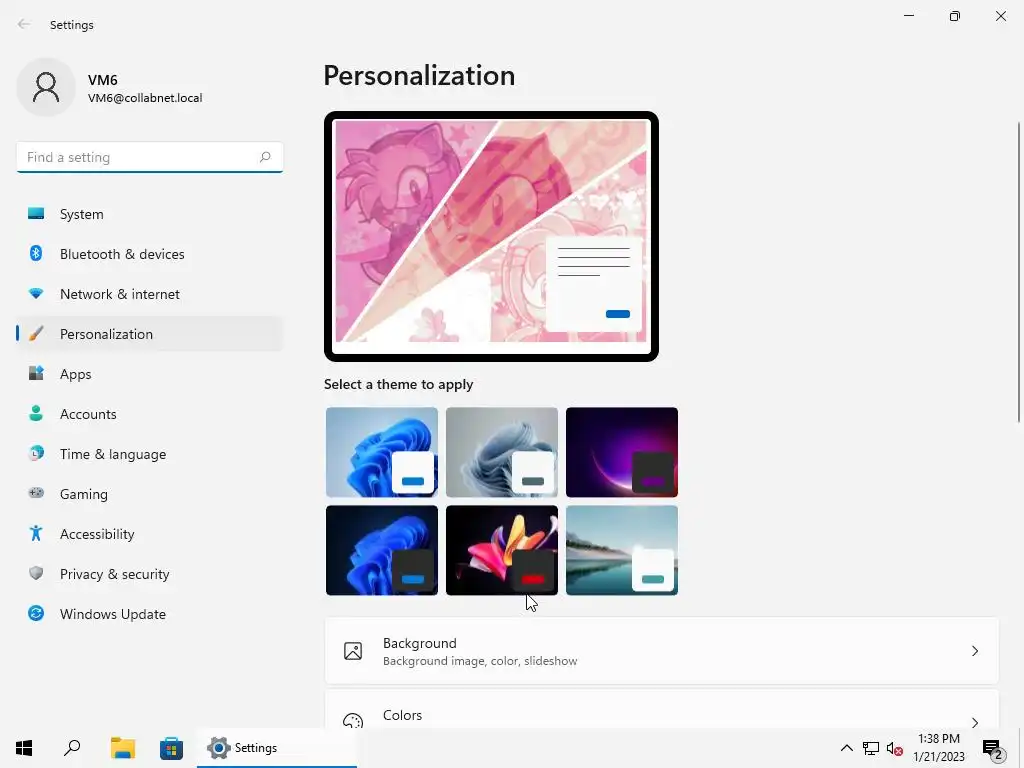The height and width of the screenshot is (768, 1024).
Task: Apply the Windows light blue bloom theme
Action: (x=382, y=452)
